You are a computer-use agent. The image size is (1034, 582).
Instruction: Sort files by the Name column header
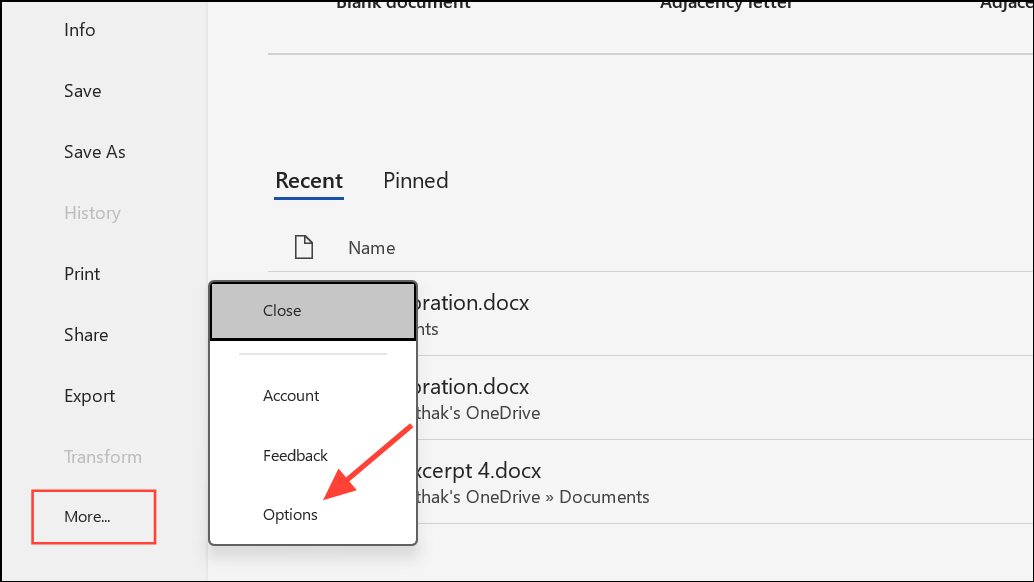(x=372, y=248)
